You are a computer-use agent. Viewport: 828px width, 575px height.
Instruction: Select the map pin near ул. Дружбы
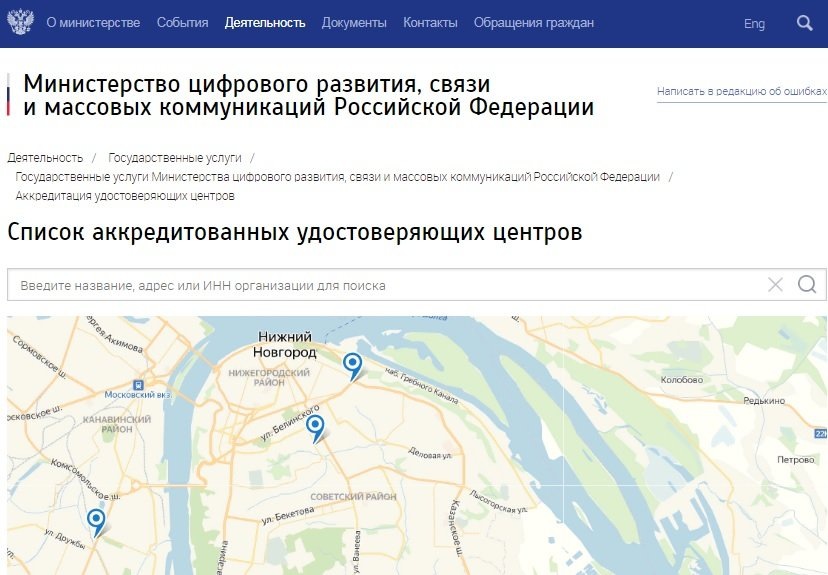point(96,523)
